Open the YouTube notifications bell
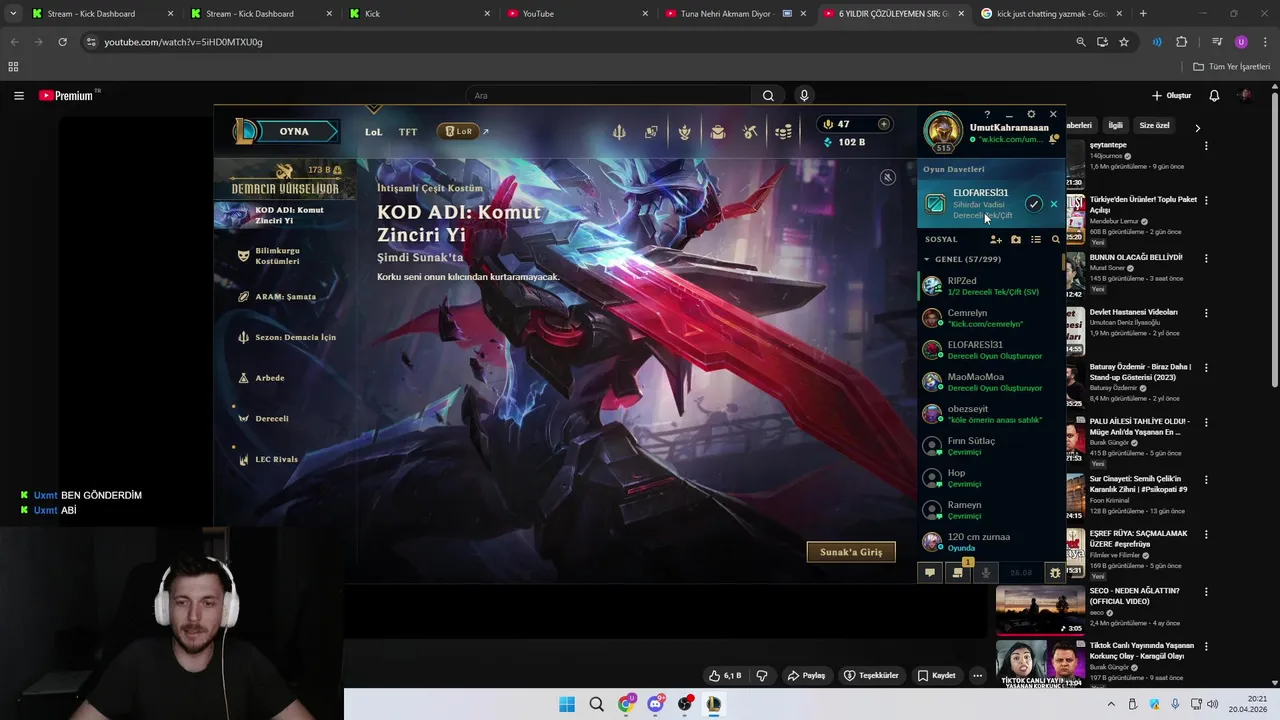1280x720 pixels. 1214,96
